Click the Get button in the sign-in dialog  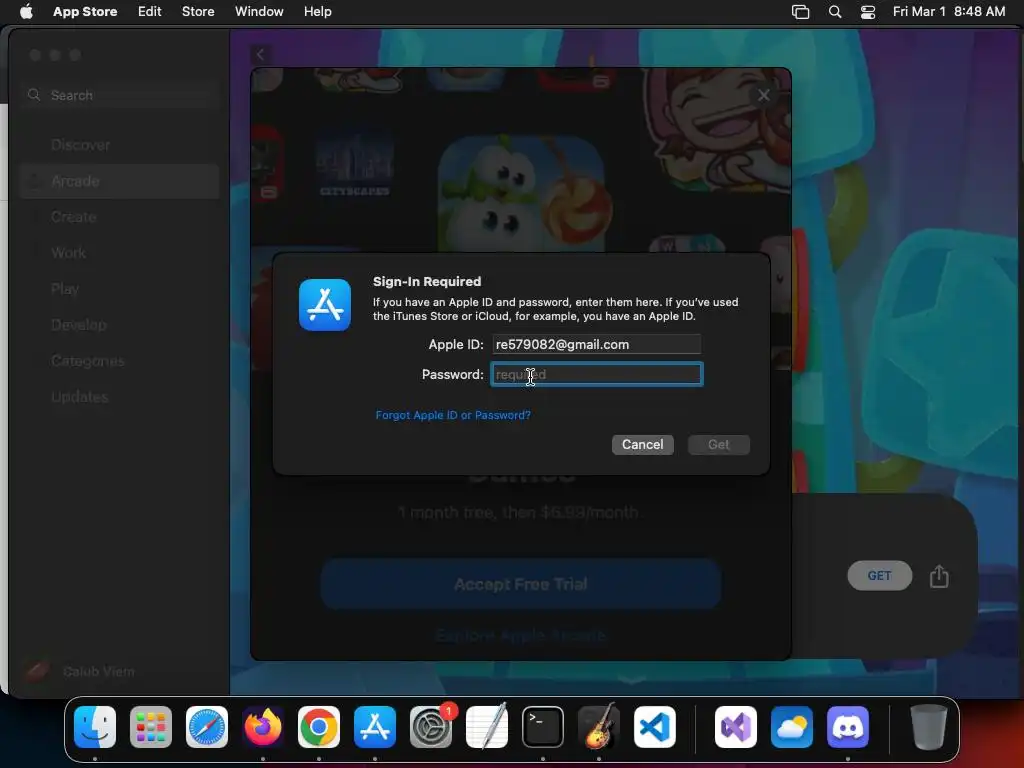point(718,445)
